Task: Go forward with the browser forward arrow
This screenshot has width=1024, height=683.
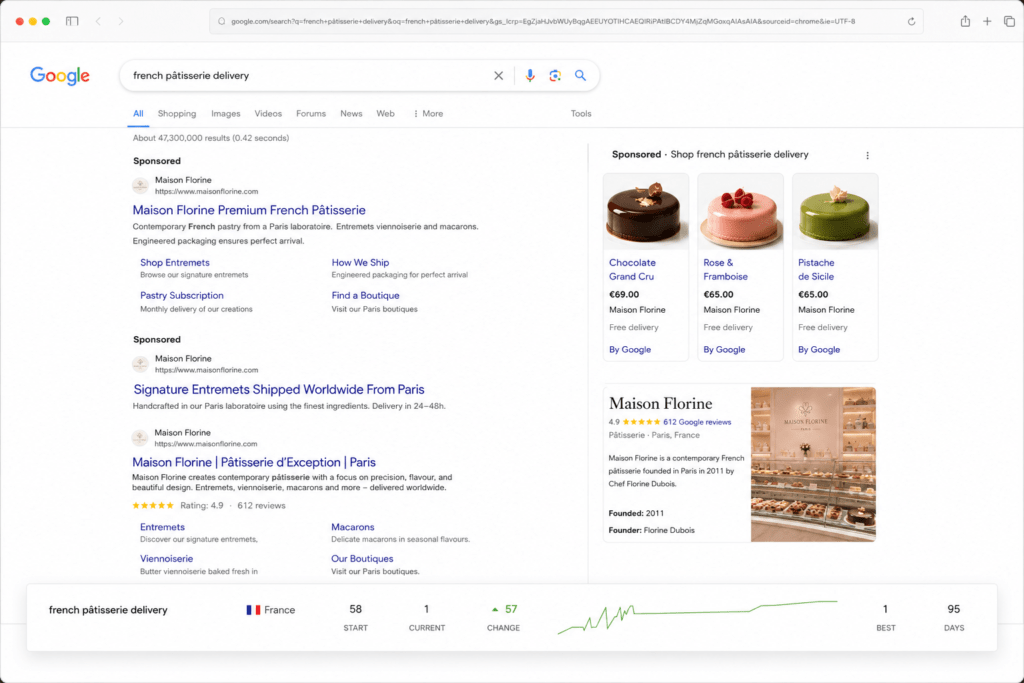Action: [121, 22]
